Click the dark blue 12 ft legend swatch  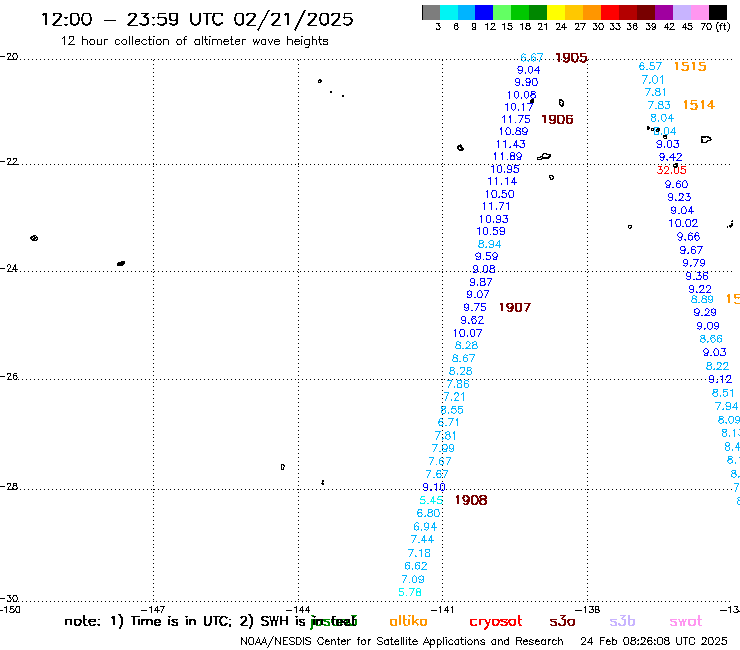[484, 12]
